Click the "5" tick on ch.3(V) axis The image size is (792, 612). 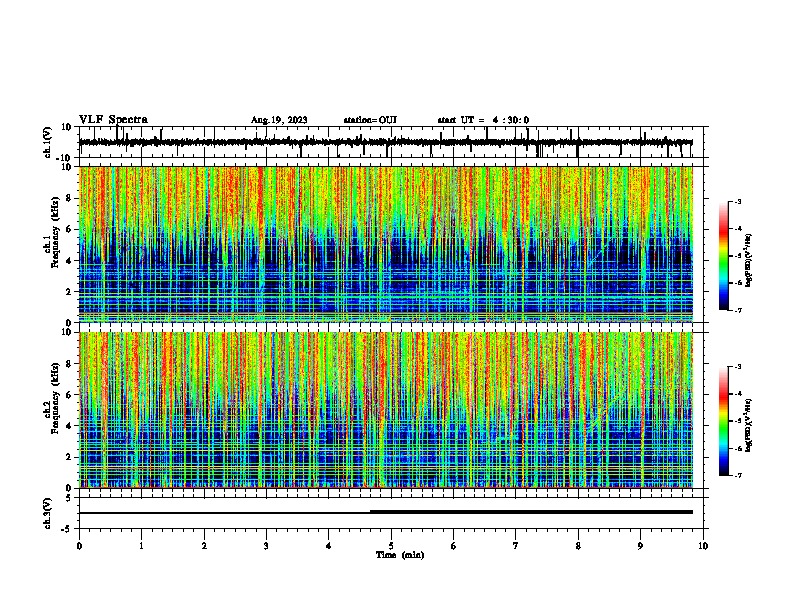pos(69,498)
